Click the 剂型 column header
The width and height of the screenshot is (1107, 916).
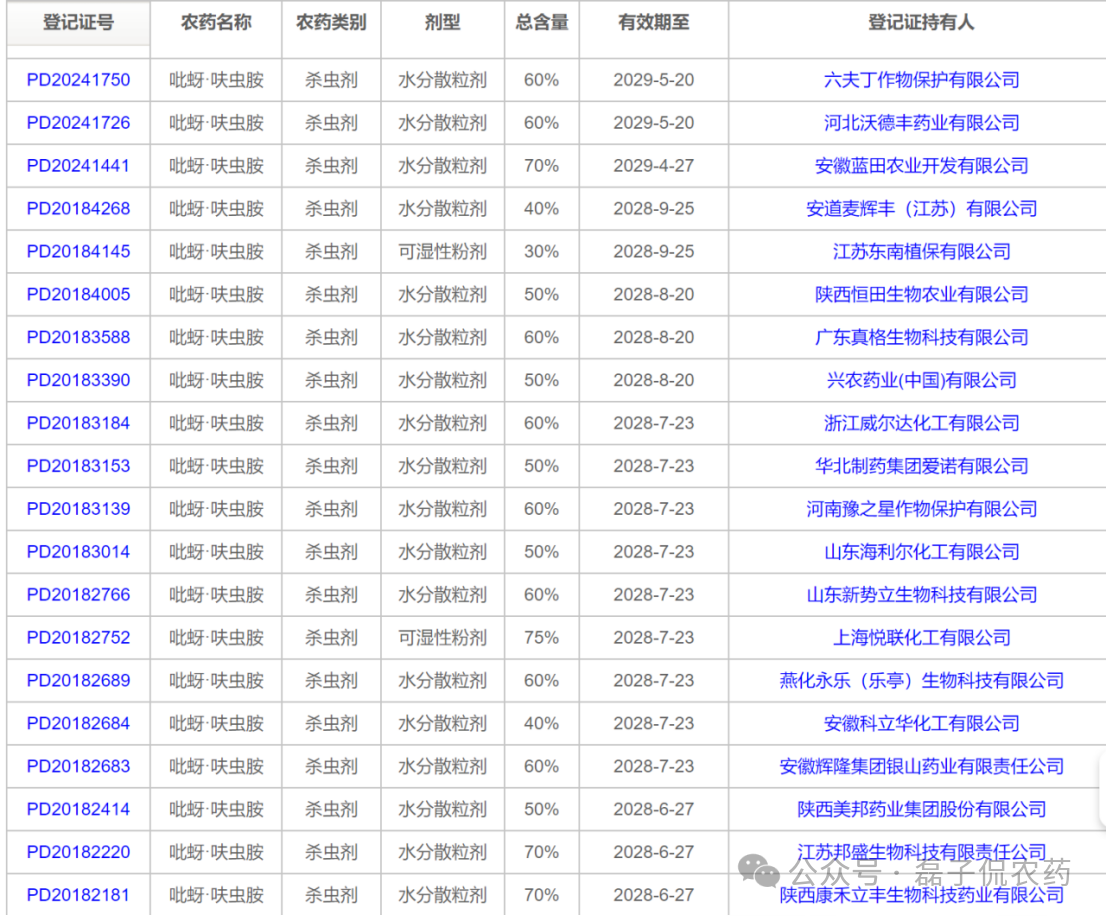(x=443, y=23)
